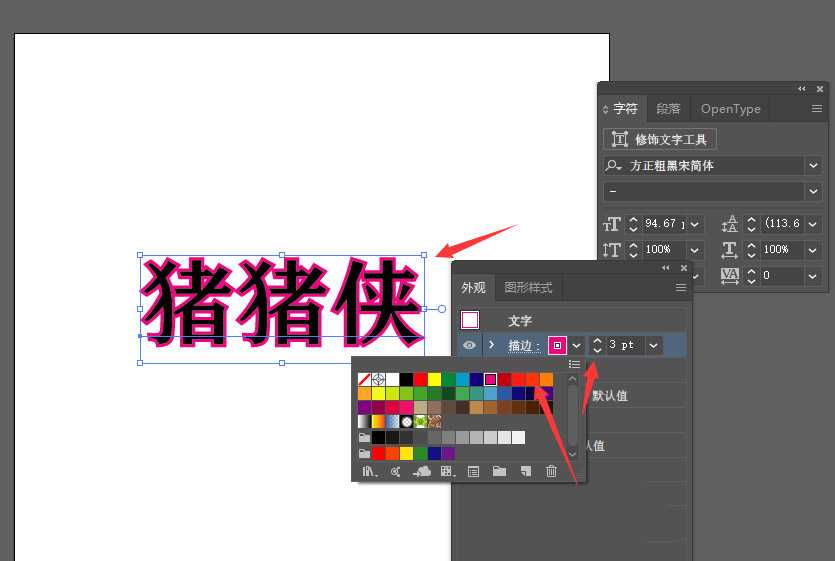Open the font size dropdown
The width and height of the screenshot is (835, 561).
[x=694, y=224]
